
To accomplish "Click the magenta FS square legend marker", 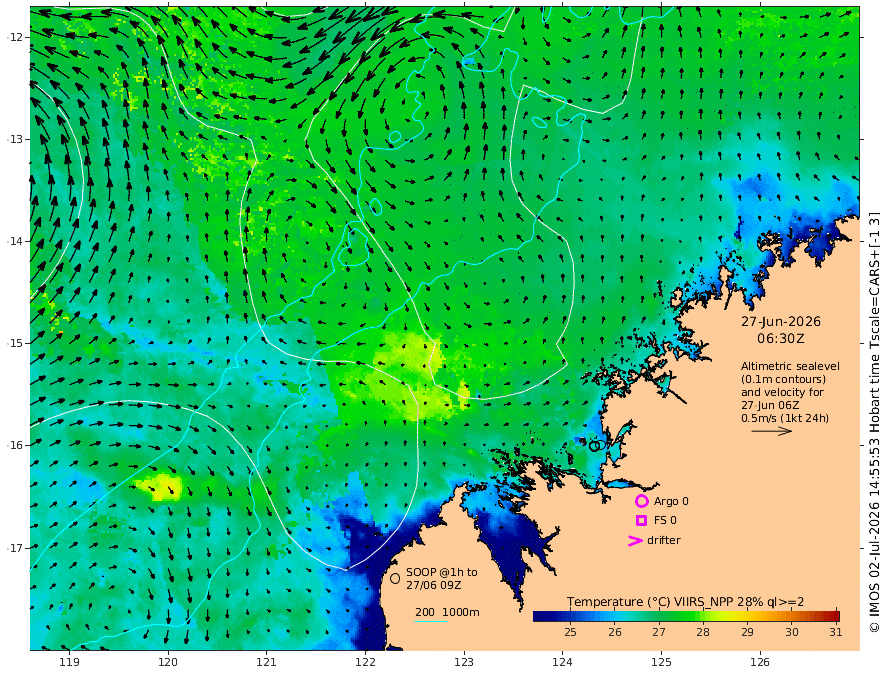I will pyautogui.click(x=641, y=521).
